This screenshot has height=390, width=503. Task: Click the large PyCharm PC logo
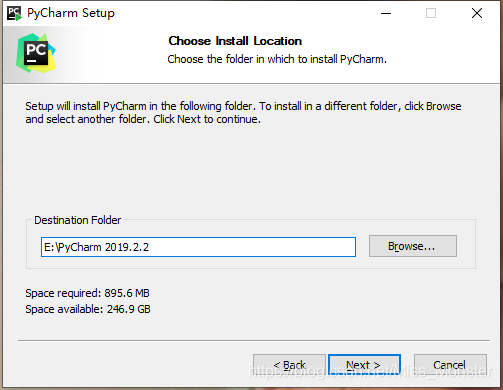point(36,53)
